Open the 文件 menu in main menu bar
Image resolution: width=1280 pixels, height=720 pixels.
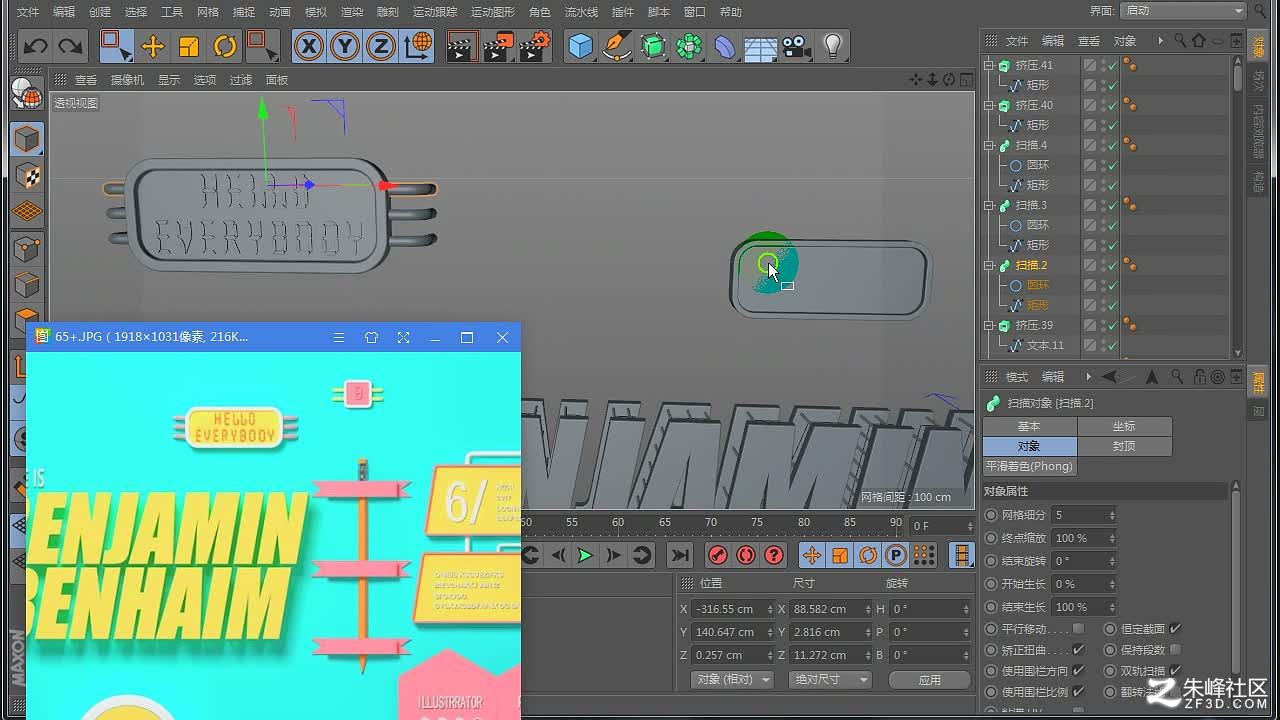pos(28,12)
